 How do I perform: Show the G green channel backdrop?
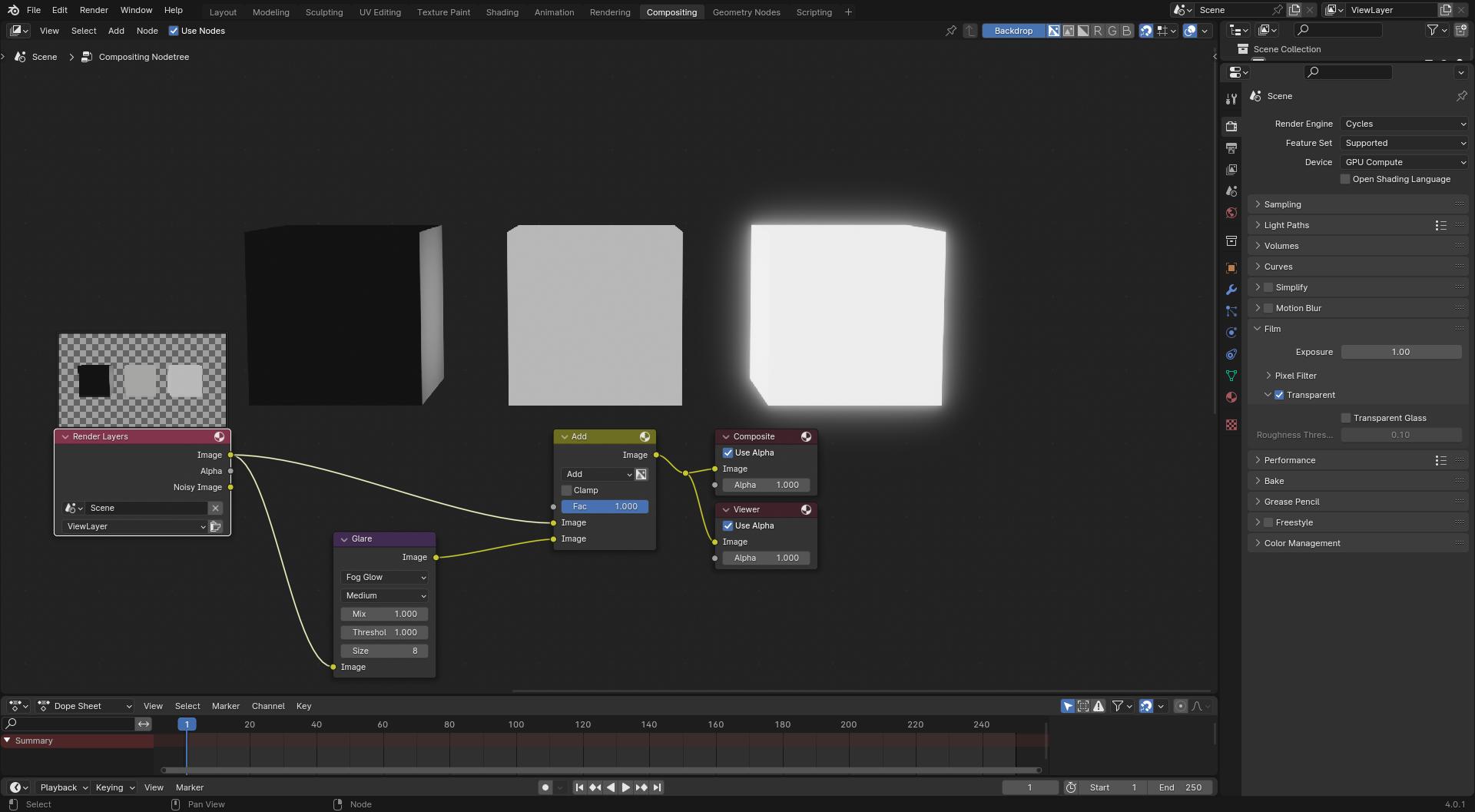1112,31
